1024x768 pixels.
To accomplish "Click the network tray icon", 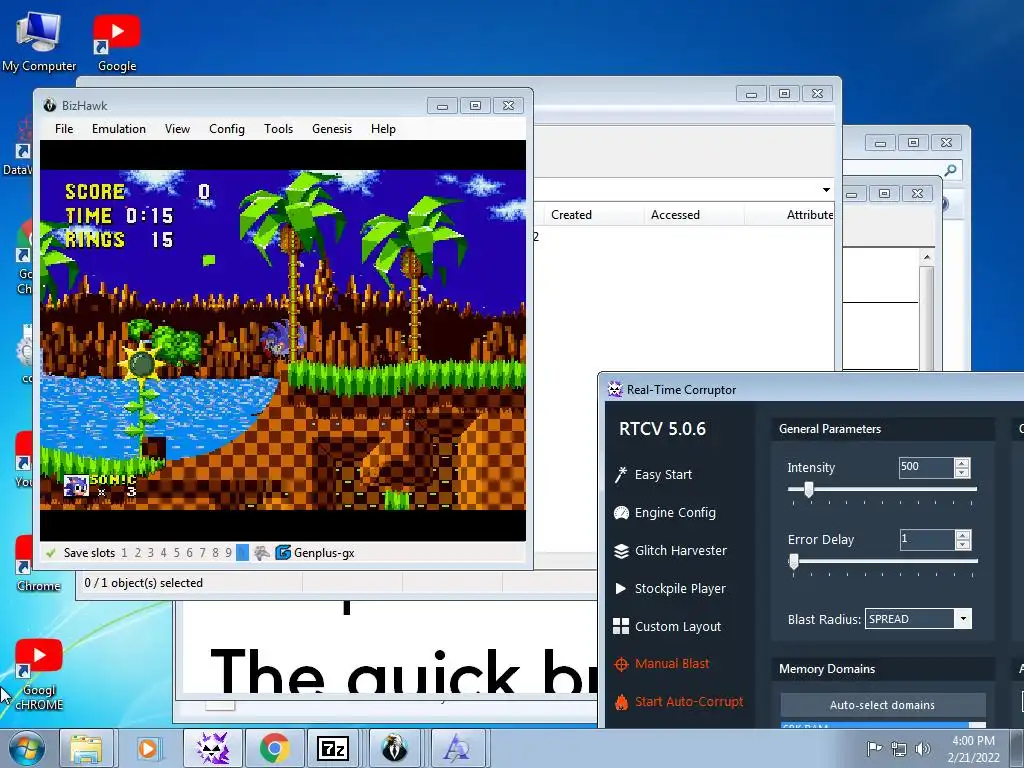I will (x=899, y=748).
